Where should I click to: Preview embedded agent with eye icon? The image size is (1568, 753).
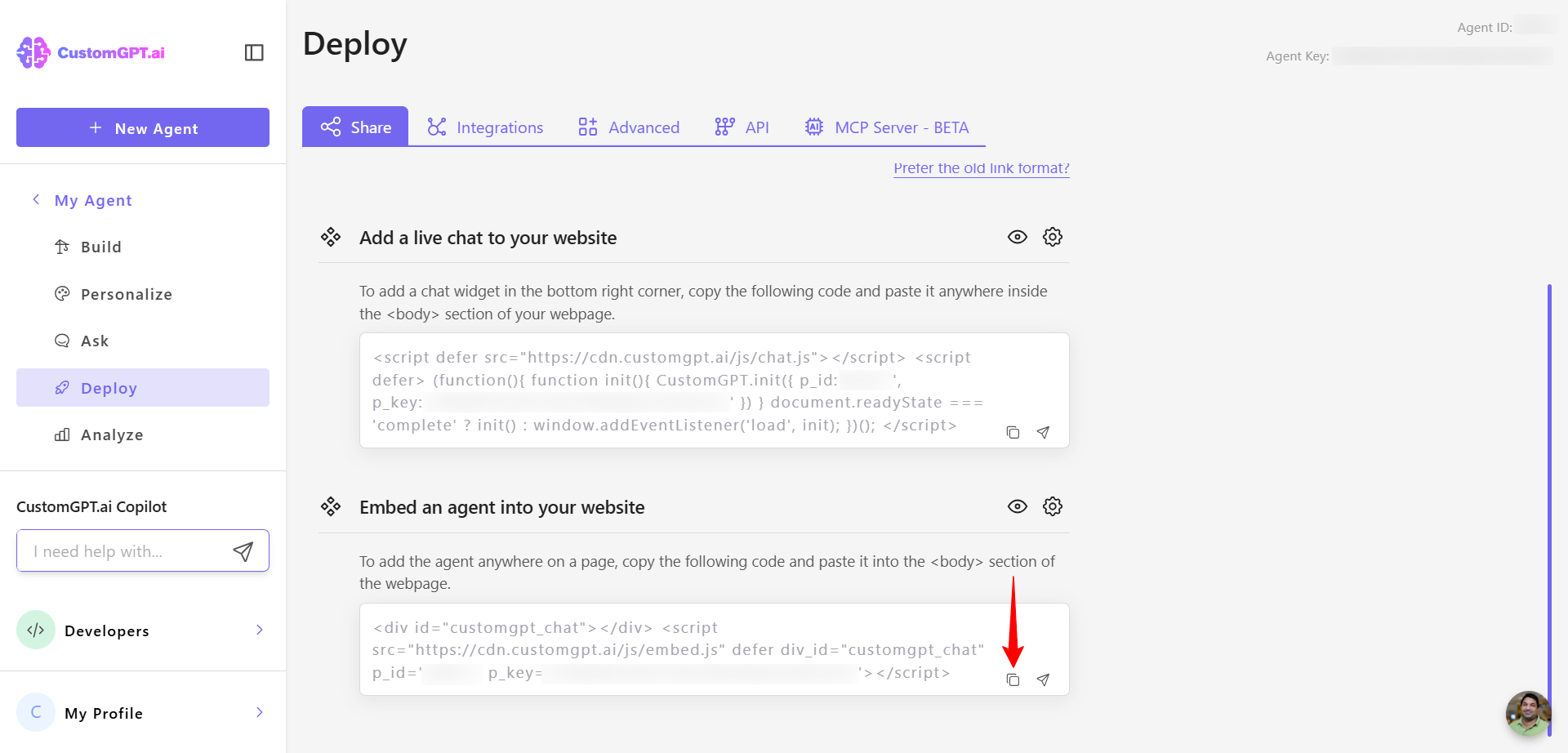click(x=1018, y=506)
